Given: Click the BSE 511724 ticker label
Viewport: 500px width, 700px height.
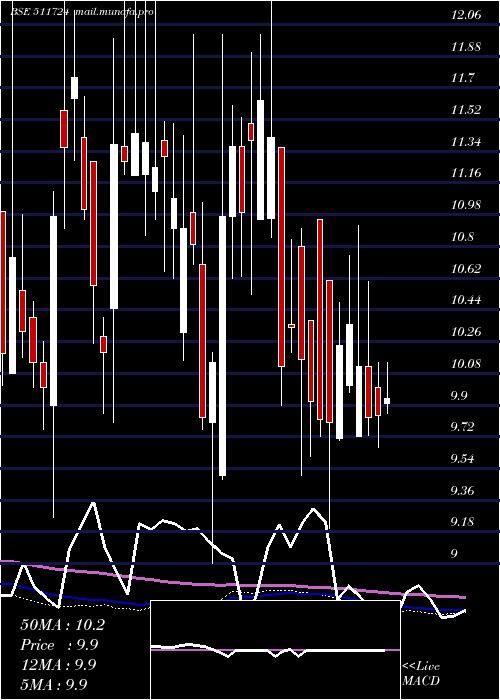Looking at the screenshot, I should click(x=40, y=12).
